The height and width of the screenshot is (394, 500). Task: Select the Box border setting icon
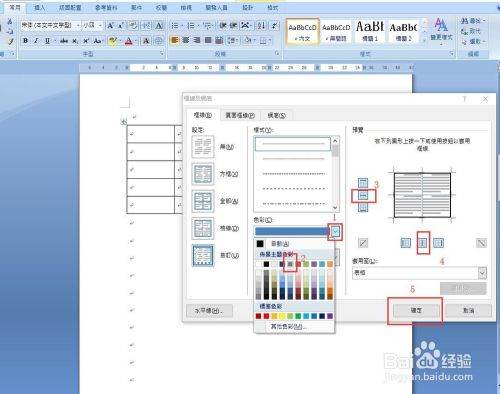click(203, 174)
